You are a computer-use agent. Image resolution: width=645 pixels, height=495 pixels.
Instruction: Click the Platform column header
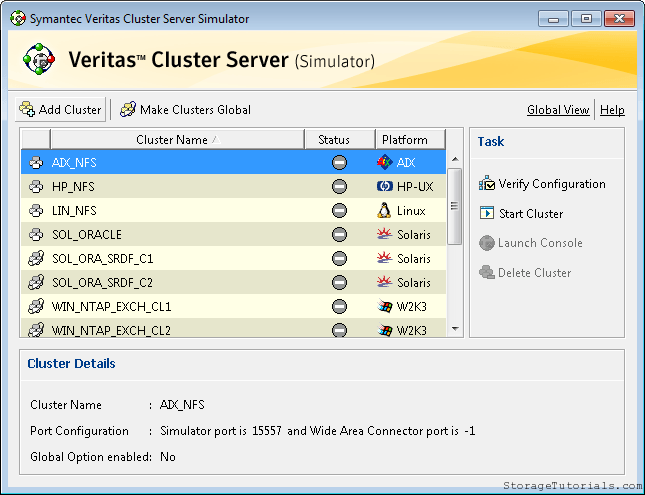[410, 140]
